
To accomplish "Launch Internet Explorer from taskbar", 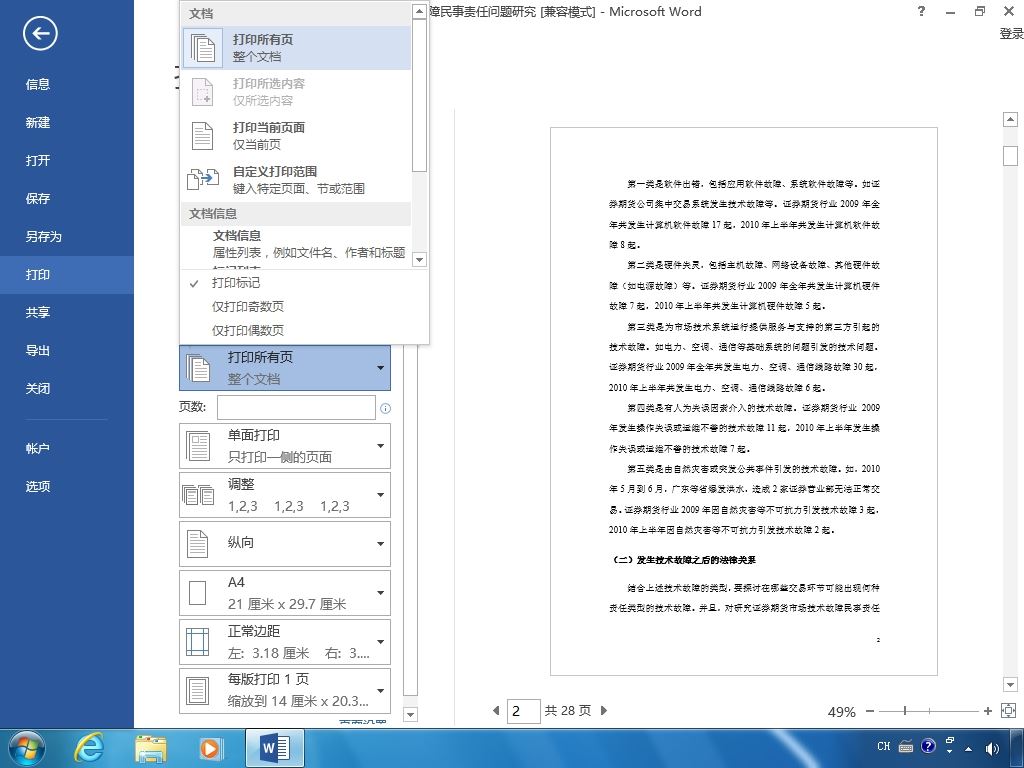I will [x=89, y=748].
